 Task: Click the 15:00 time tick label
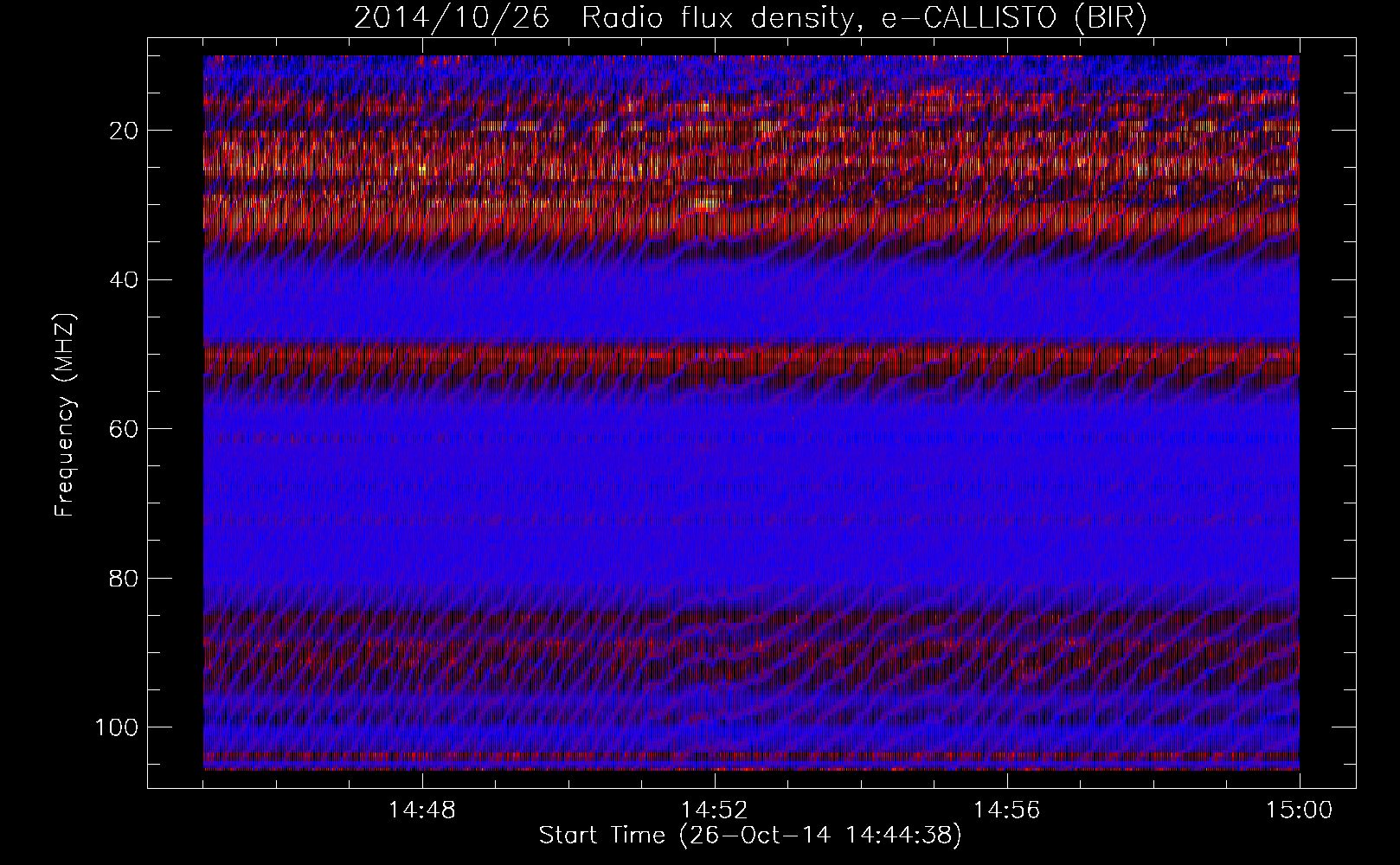[x=1300, y=811]
